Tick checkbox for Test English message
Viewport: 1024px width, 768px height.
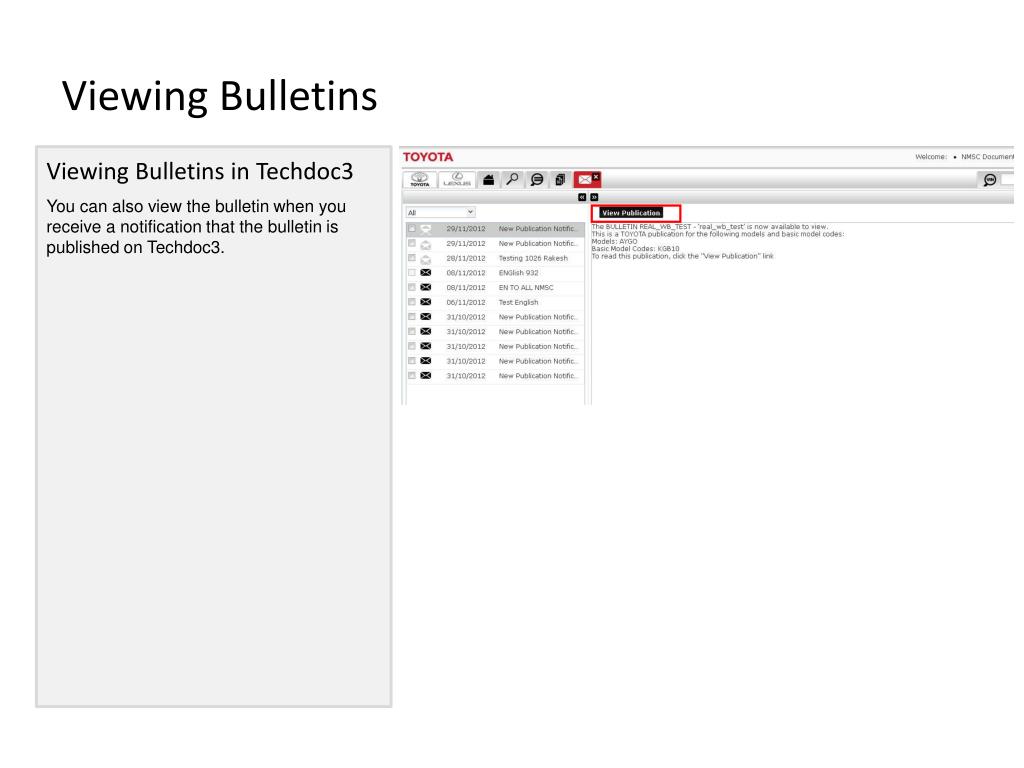pos(411,302)
